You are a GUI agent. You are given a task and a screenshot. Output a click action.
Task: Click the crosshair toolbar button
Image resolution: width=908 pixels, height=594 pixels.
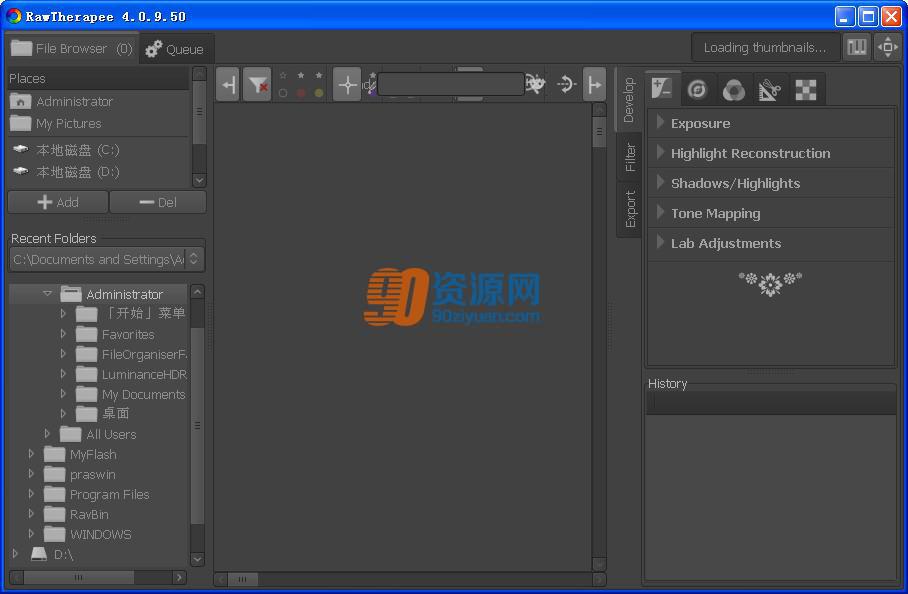347,85
